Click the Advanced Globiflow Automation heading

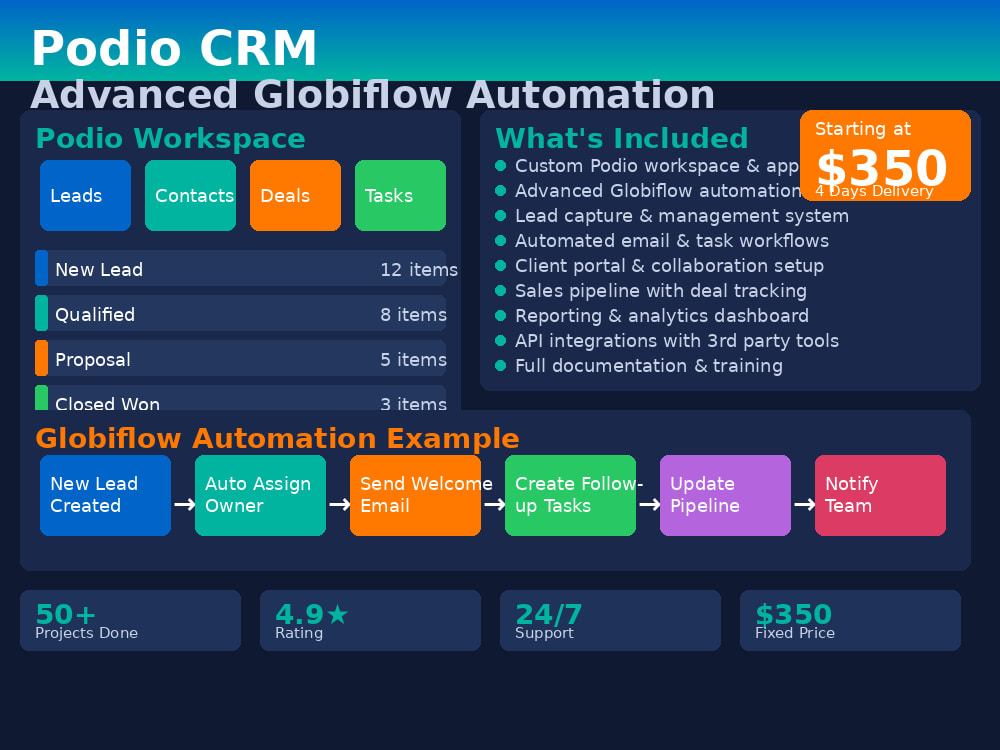click(372, 94)
